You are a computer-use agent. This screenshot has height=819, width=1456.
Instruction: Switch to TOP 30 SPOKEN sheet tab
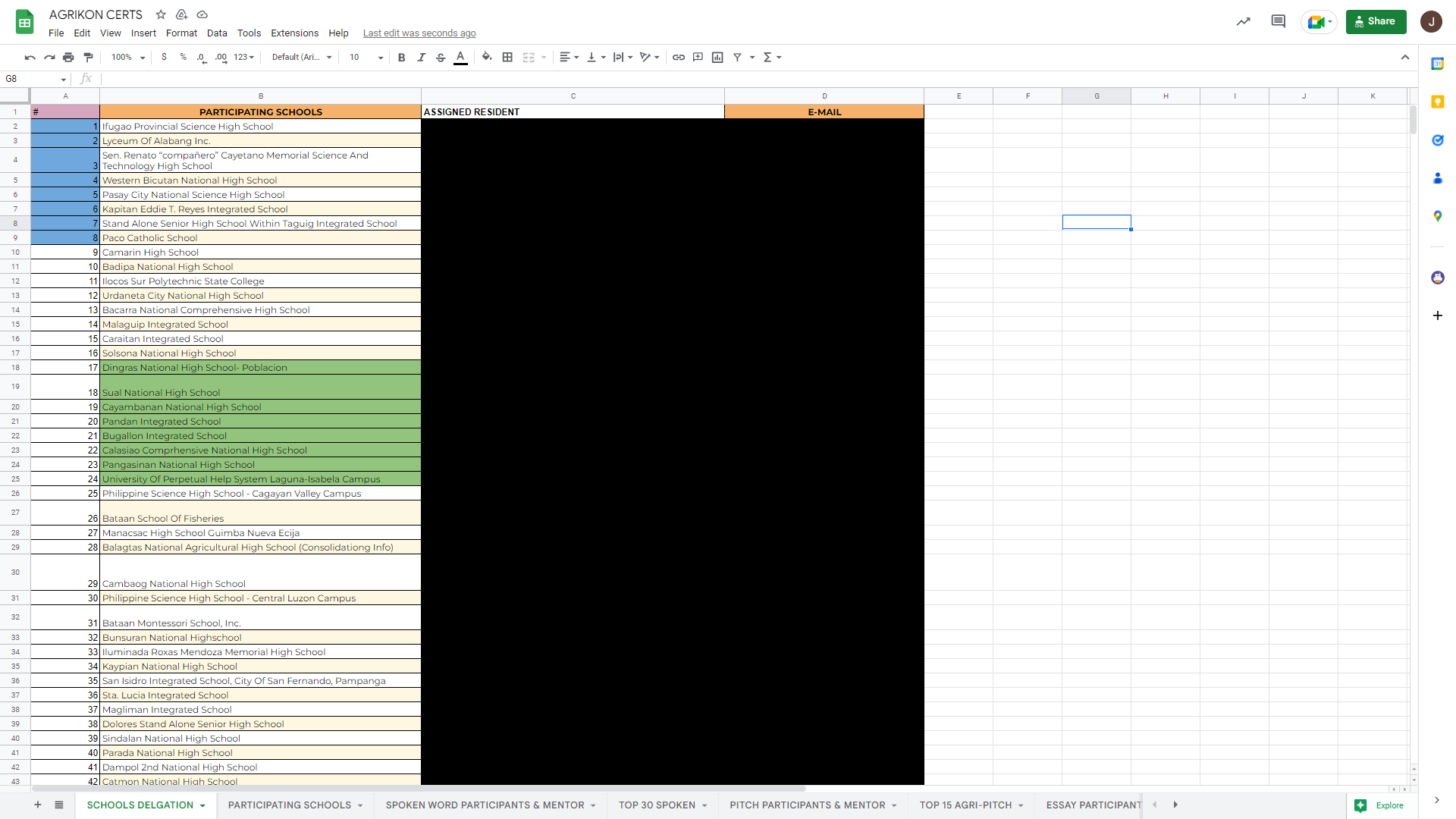pos(657,805)
